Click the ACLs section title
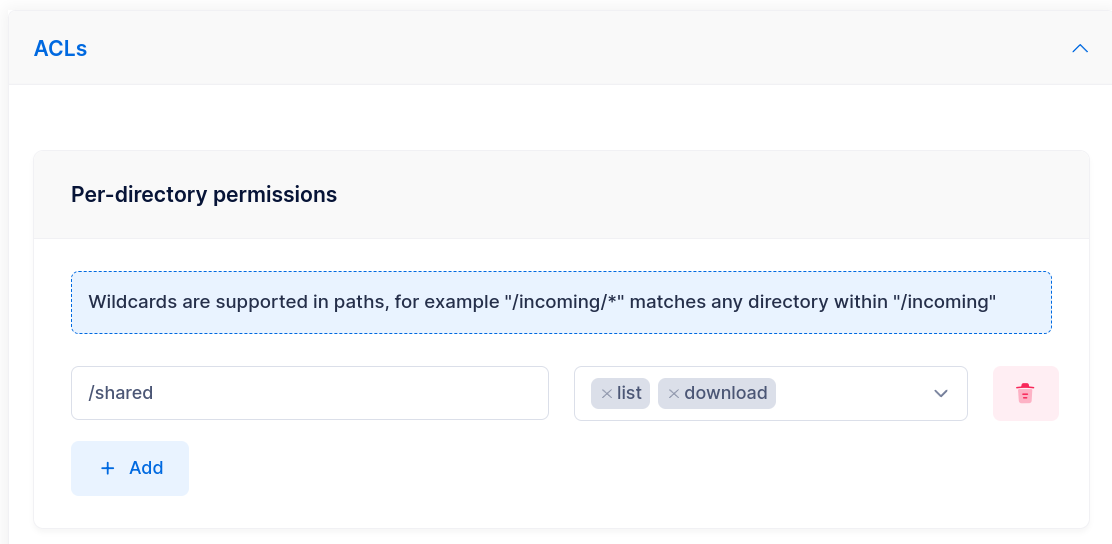The width and height of the screenshot is (1112, 544). [60, 48]
